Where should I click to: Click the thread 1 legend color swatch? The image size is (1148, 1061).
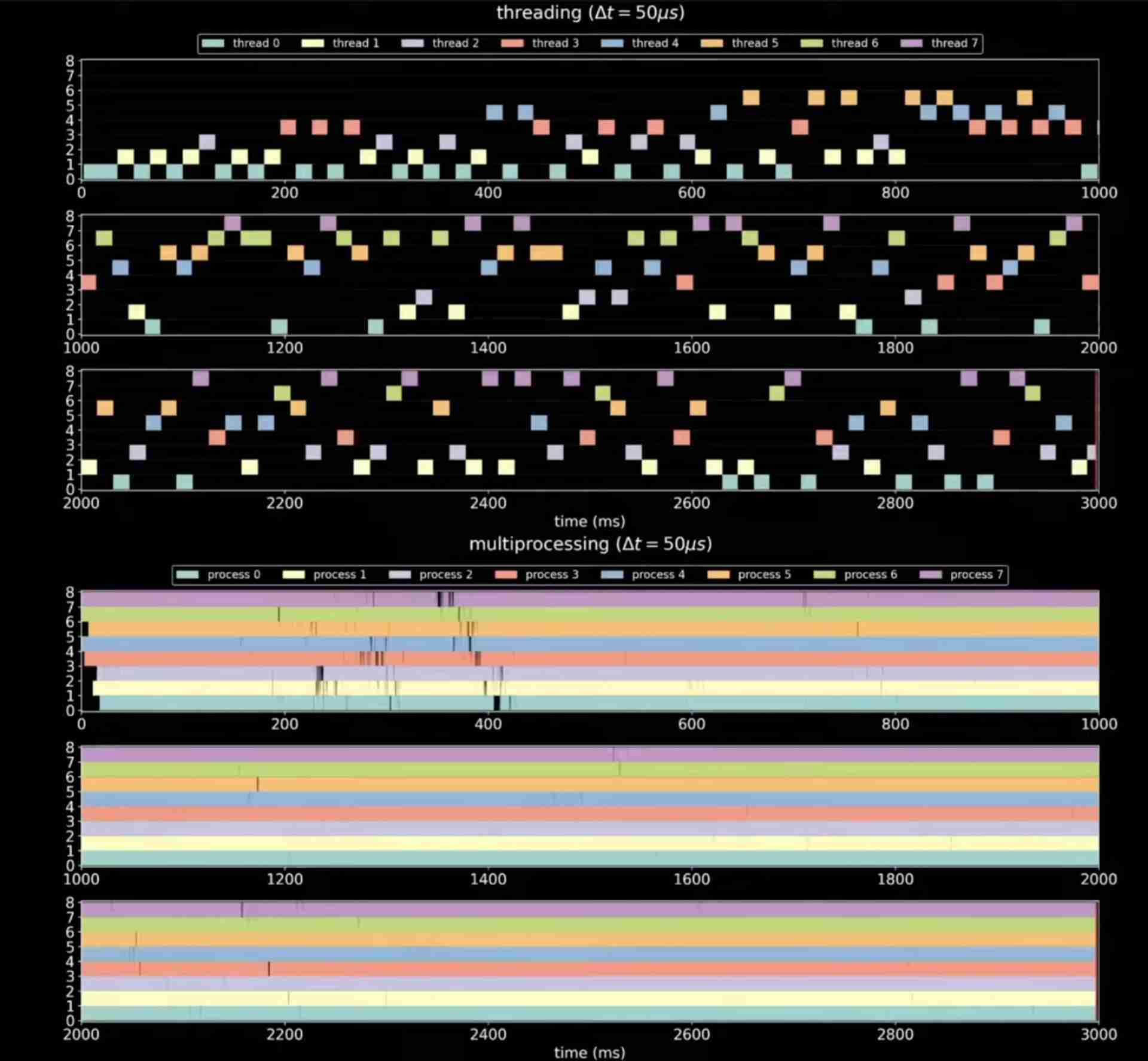tap(313, 43)
